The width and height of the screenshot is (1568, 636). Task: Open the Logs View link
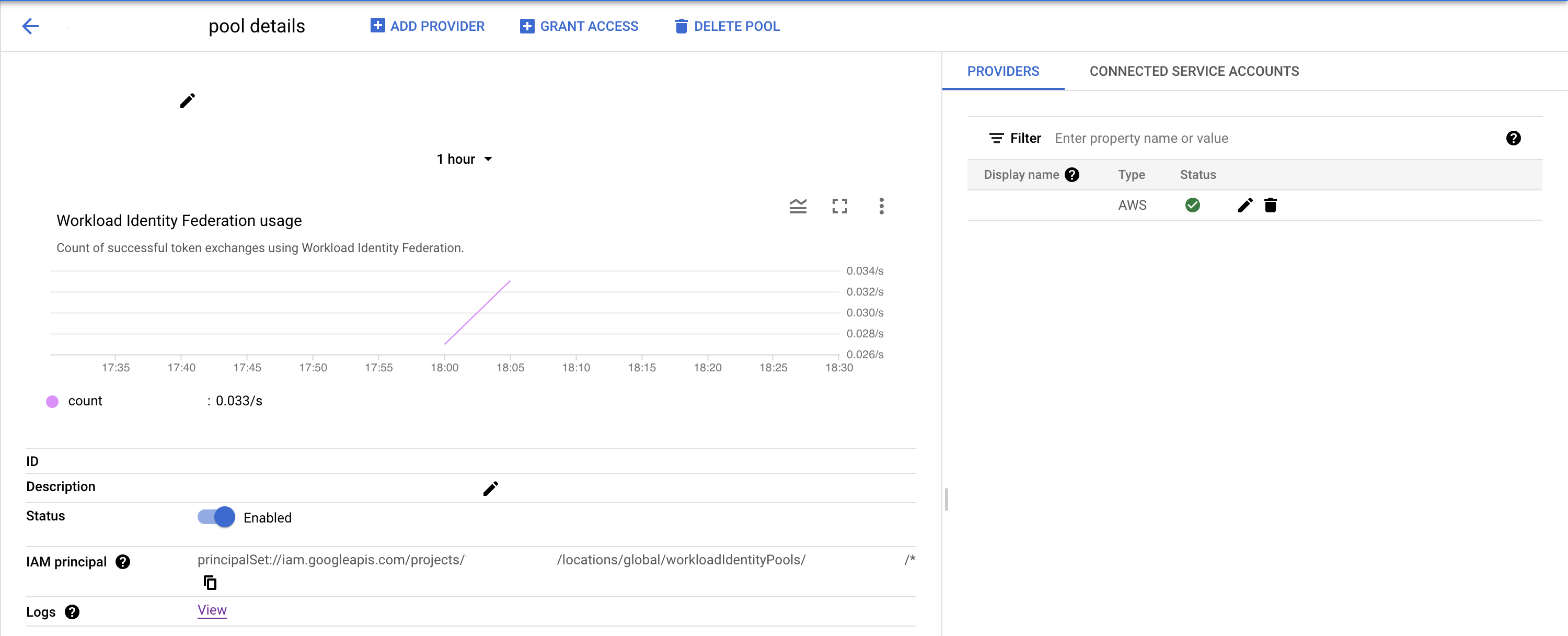click(x=212, y=610)
